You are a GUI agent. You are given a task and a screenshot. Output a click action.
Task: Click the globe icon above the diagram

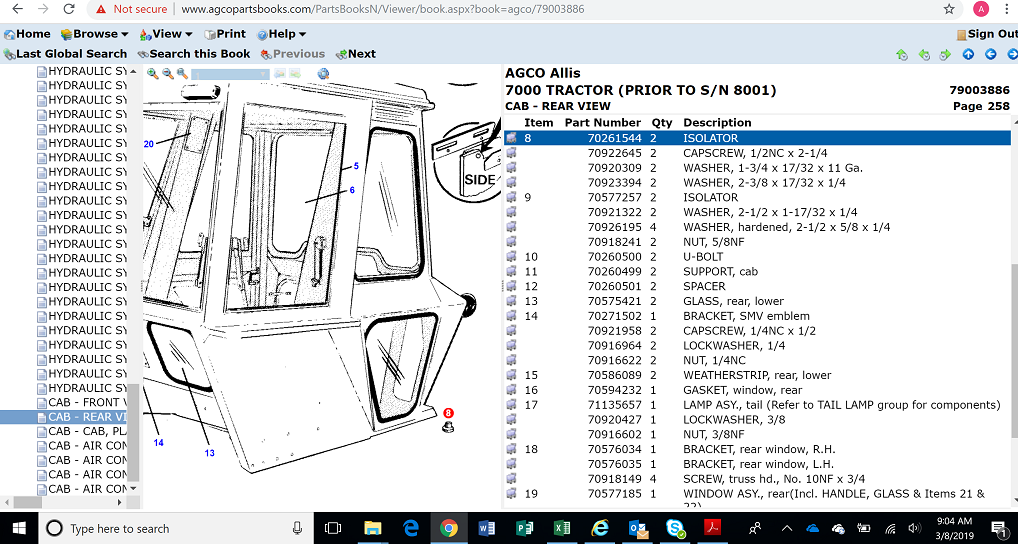323,74
